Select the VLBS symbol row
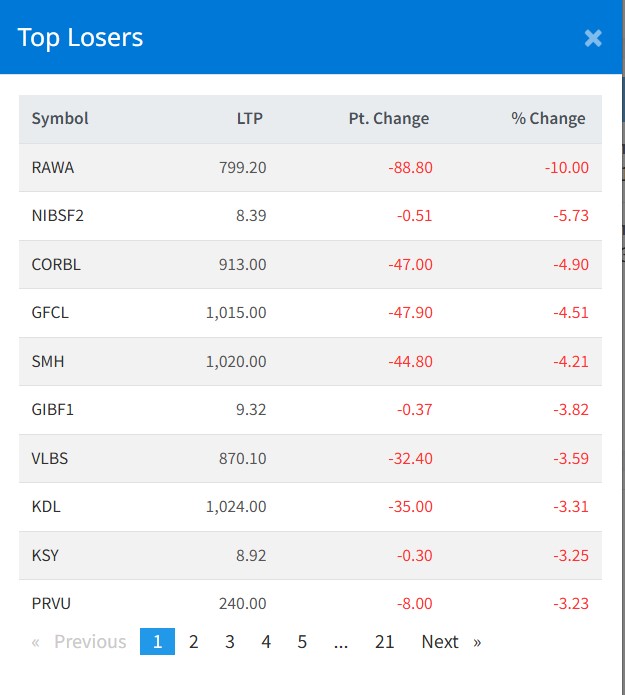The image size is (625, 695). [50, 459]
